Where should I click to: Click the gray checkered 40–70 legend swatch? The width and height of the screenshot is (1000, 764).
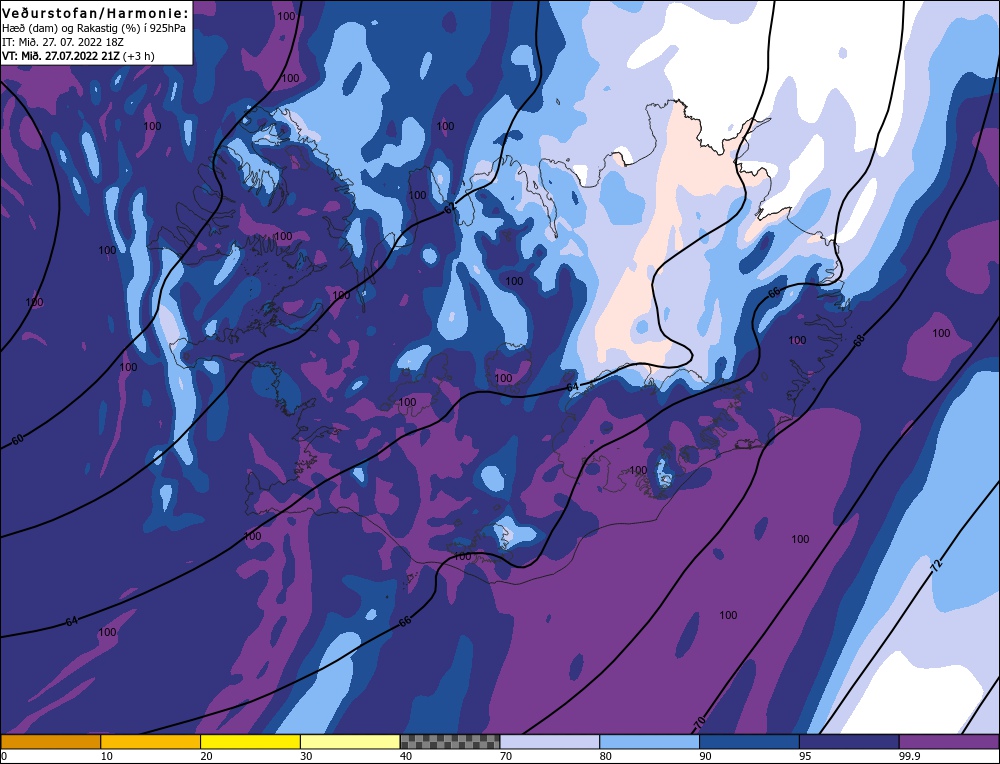[x=450, y=742]
